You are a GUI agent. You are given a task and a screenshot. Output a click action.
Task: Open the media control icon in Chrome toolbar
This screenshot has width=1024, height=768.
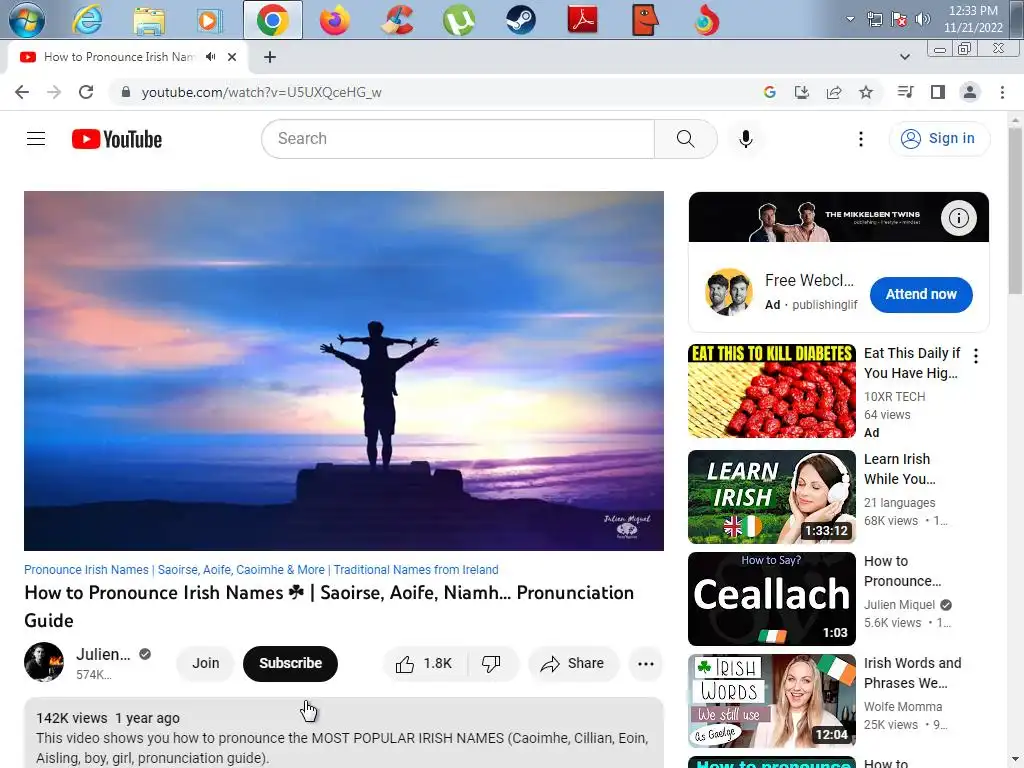(905, 92)
